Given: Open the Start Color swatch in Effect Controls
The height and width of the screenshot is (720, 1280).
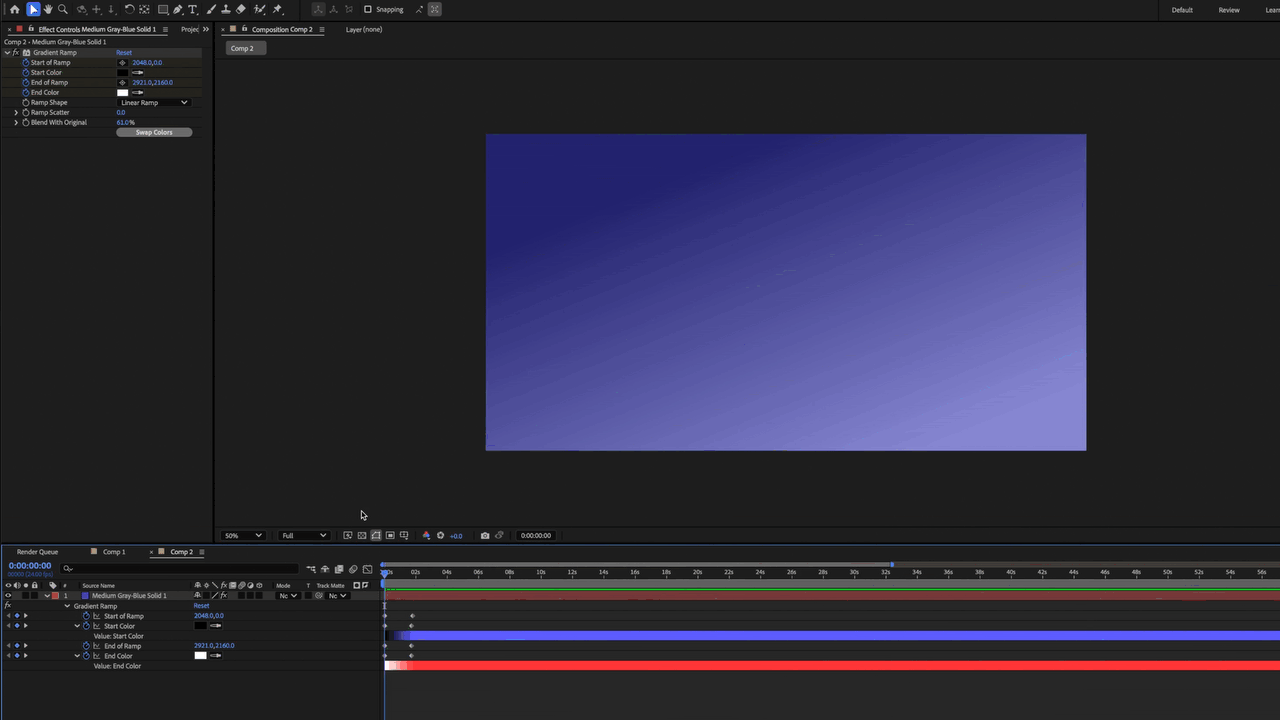Looking at the screenshot, I should coord(123,72).
